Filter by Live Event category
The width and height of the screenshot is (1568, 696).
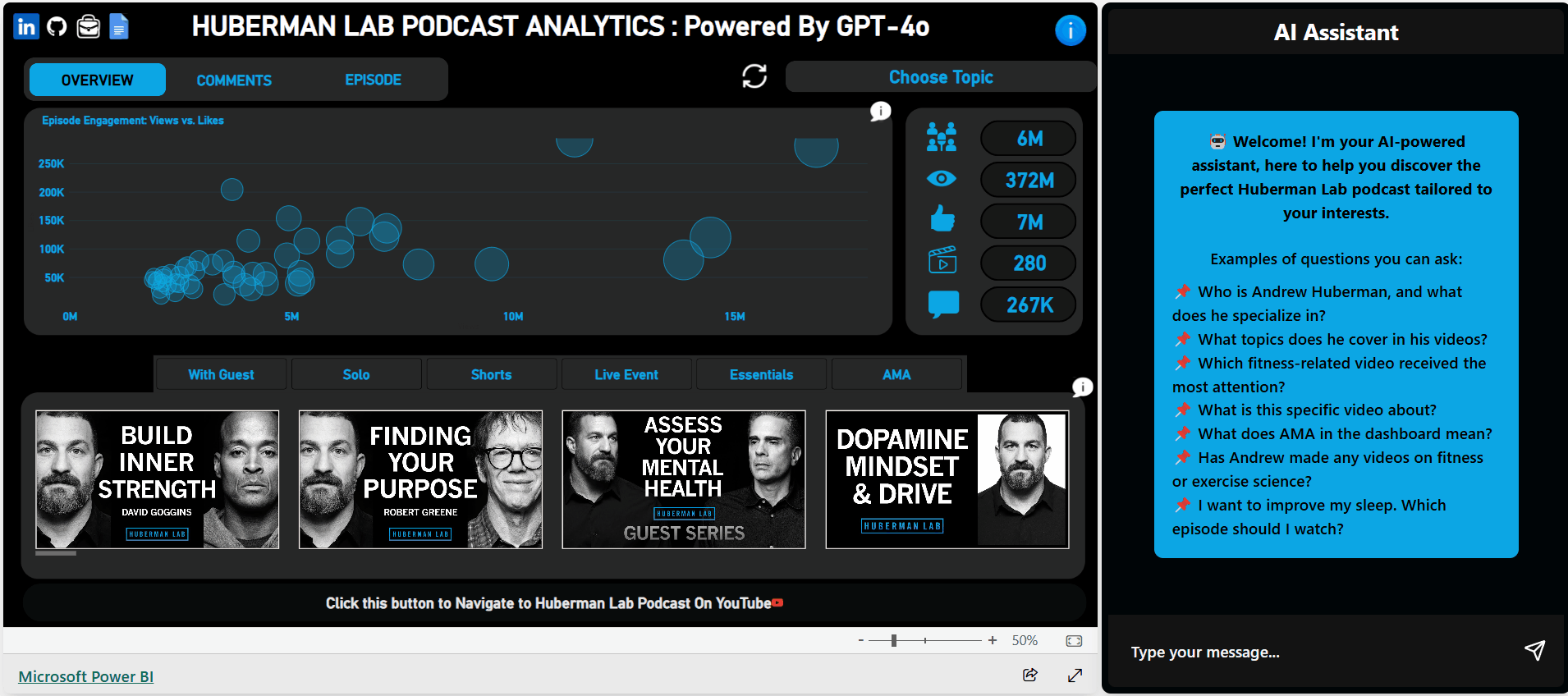pyautogui.click(x=626, y=374)
